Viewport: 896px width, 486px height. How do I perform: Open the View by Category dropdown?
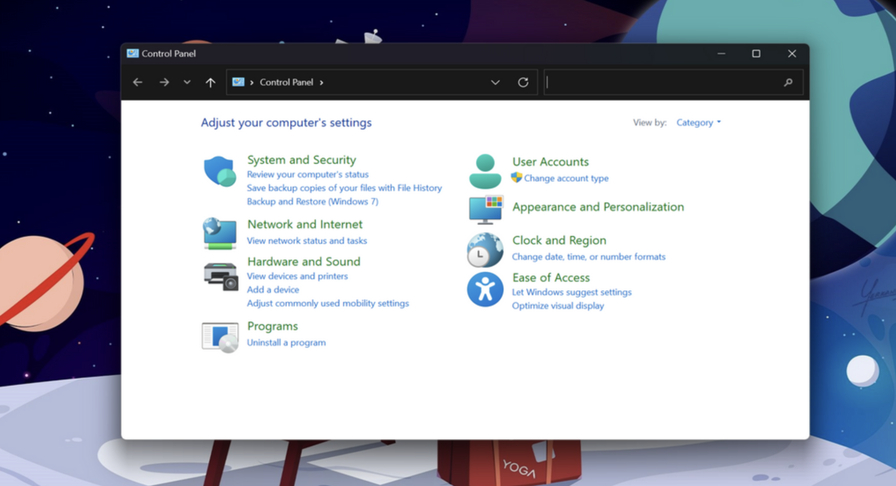click(698, 123)
